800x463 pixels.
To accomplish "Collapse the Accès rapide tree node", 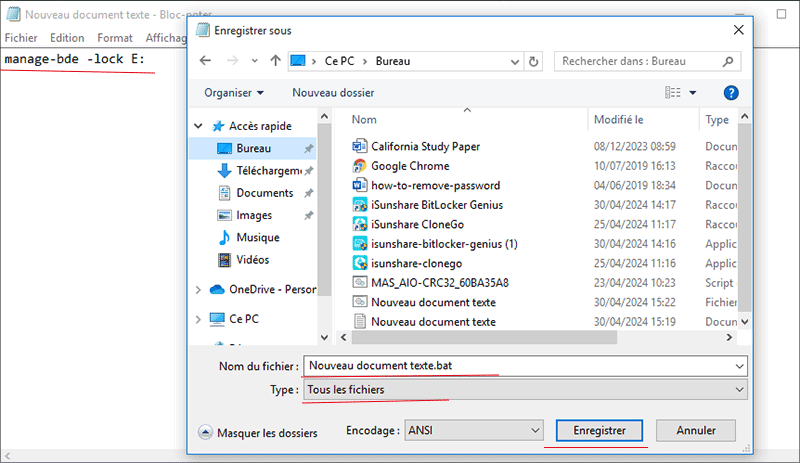I will coord(198,126).
